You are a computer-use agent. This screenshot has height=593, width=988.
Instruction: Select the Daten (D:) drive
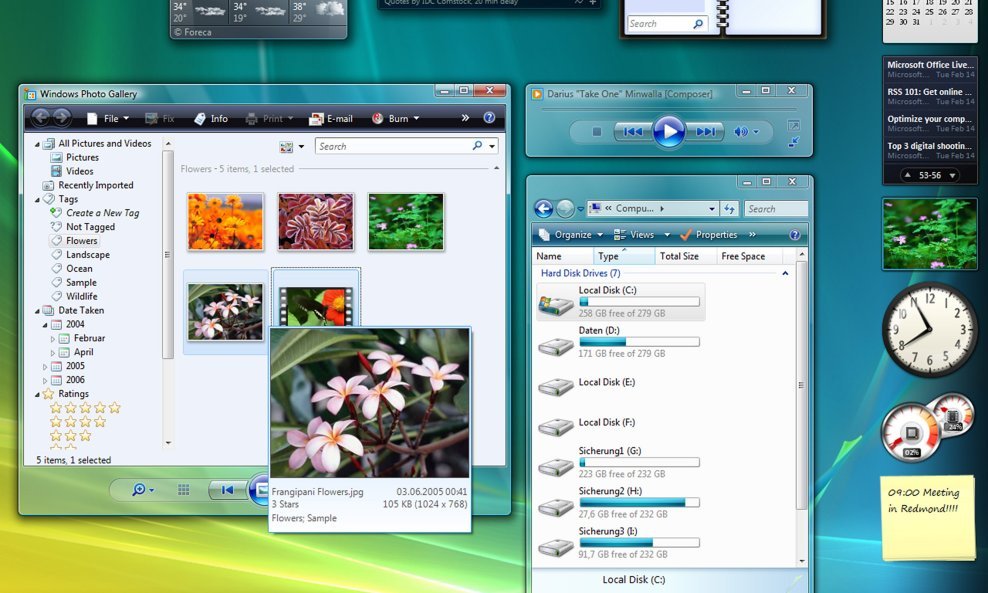[x=621, y=342]
